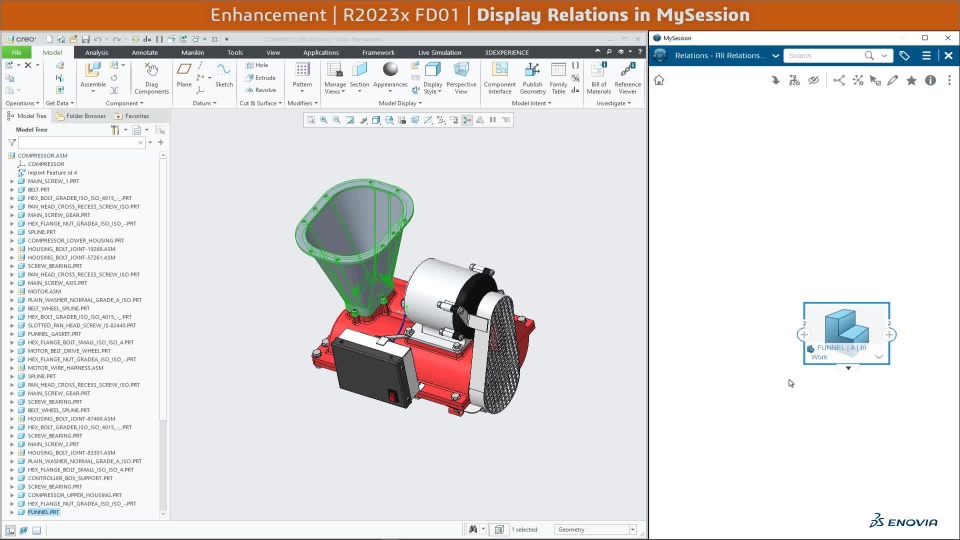Select the Drag Components tool
960x540 pixels.
tap(151, 78)
